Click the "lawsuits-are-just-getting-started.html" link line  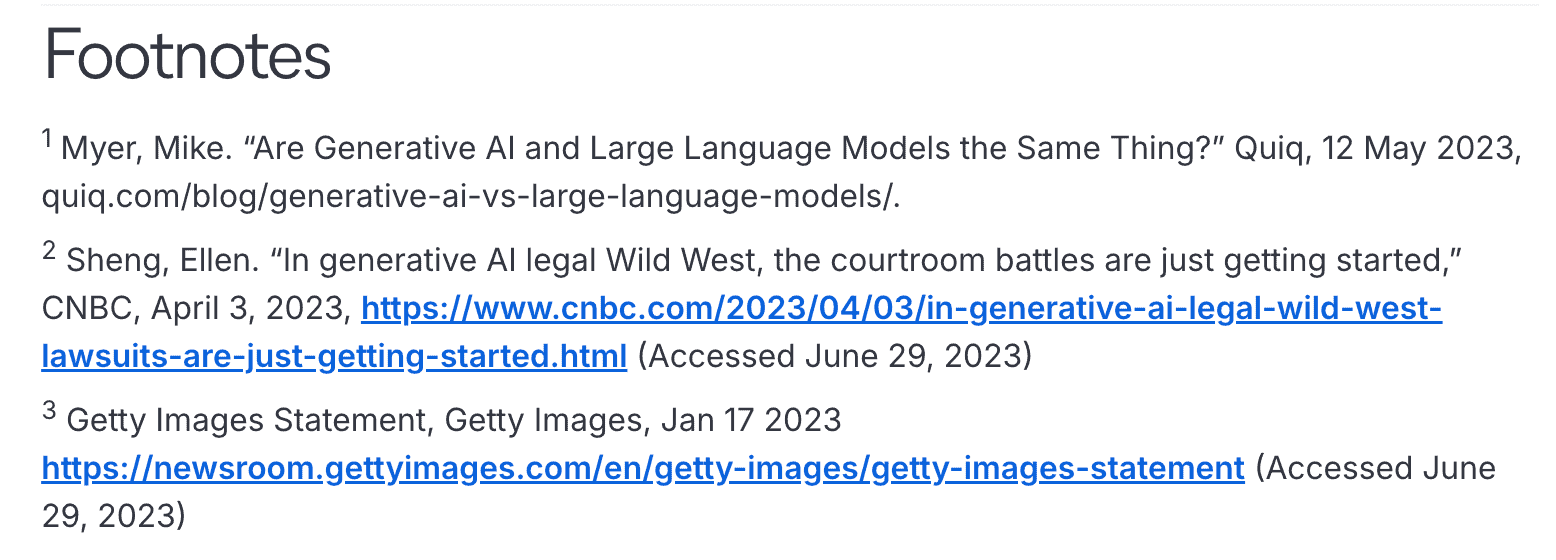[x=334, y=356]
